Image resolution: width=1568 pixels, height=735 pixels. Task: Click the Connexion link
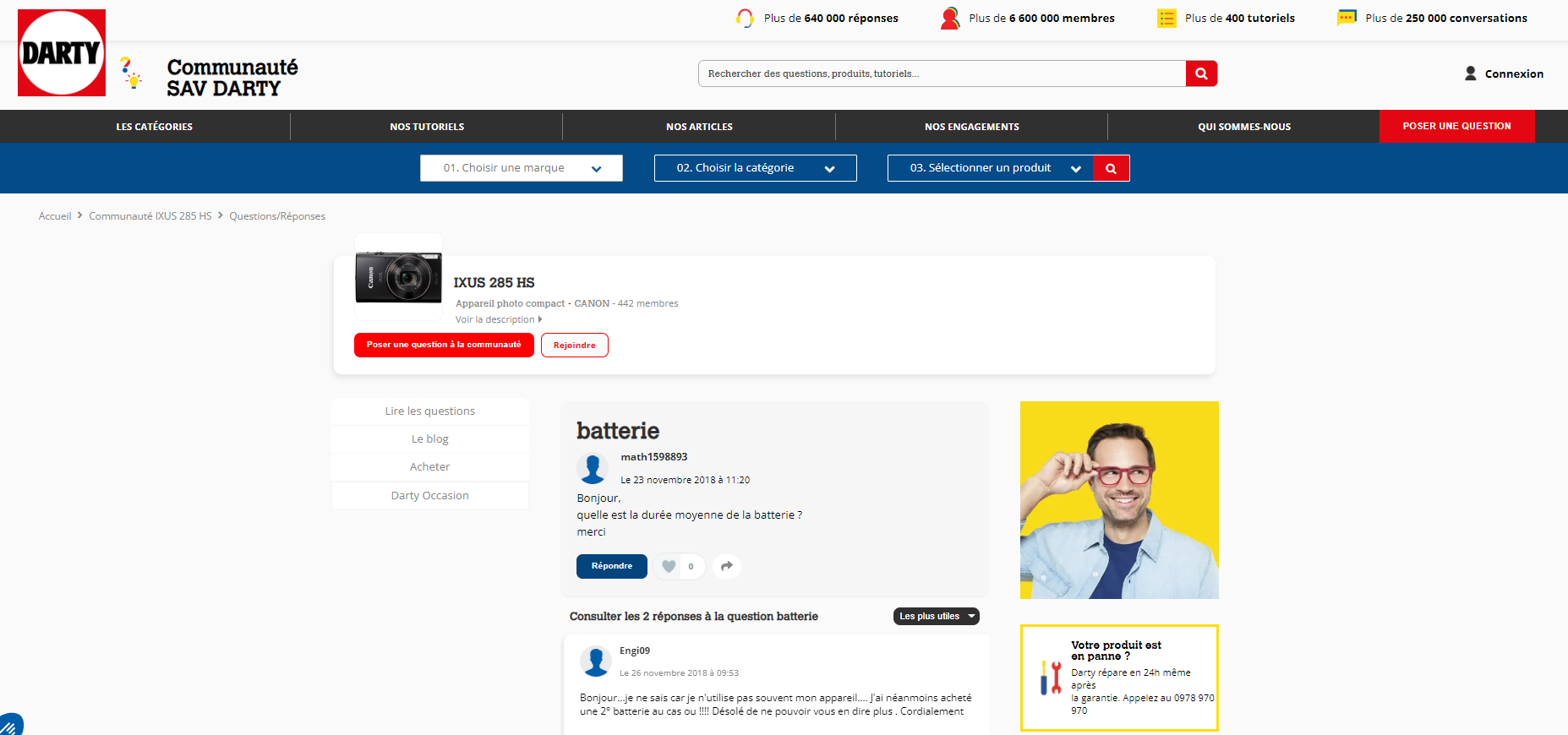coord(1514,73)
